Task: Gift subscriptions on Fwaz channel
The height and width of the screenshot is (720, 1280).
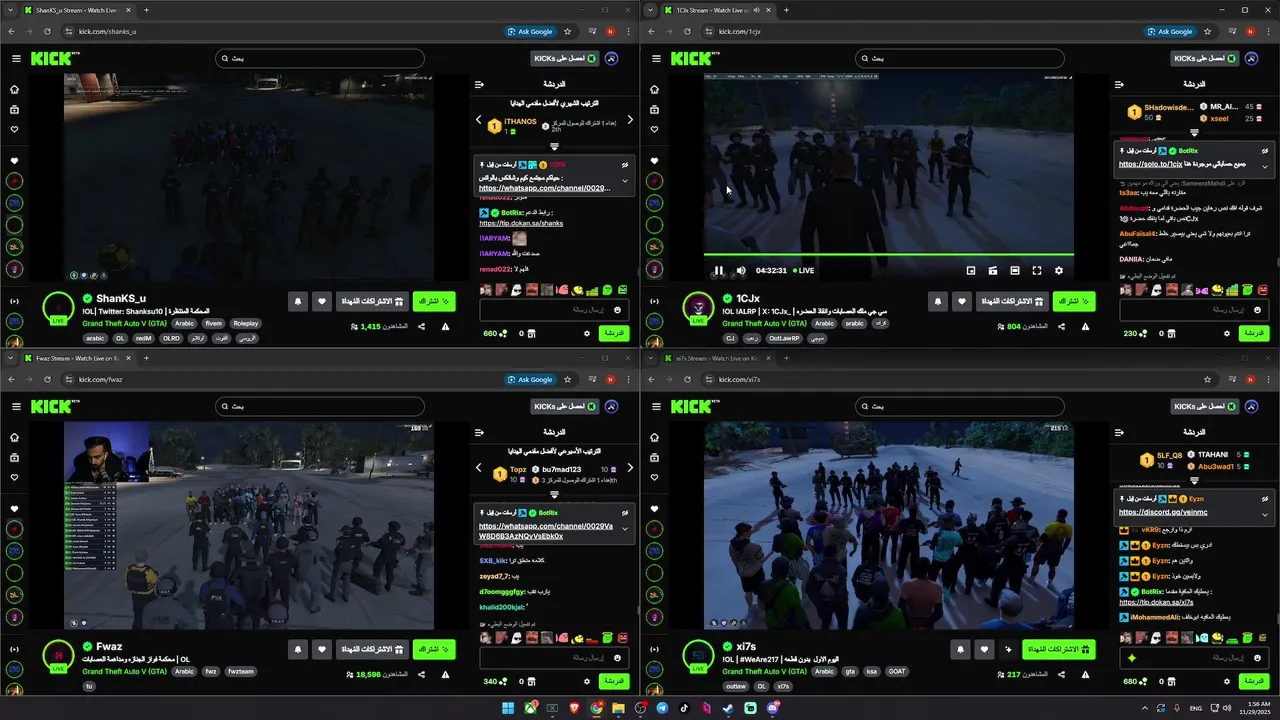Action: pyautogui.click(x=372, y=649)
